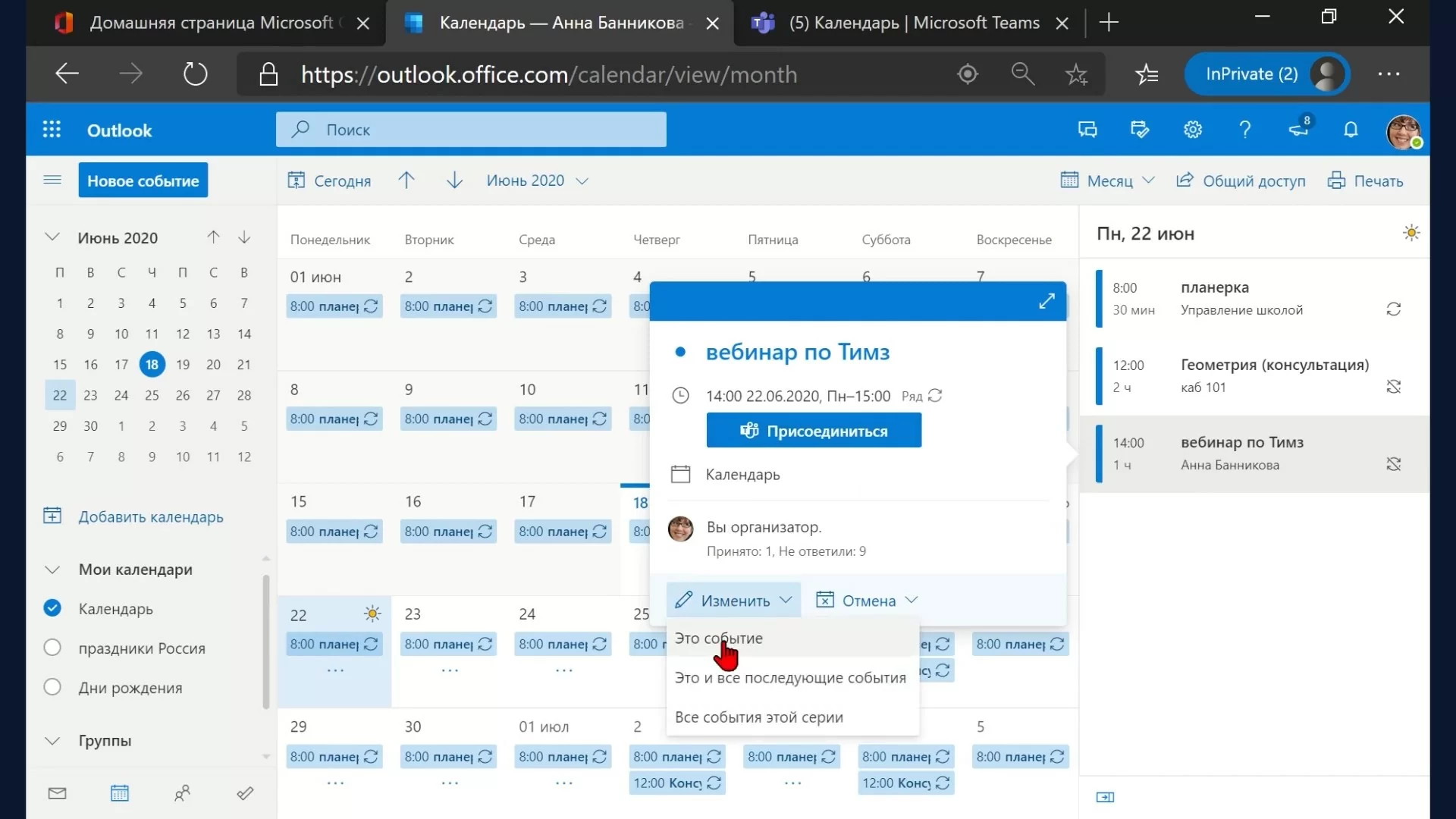1456x819 pixels.
Task: Open the Outlook app launcher grid
Action: pyautogui.click(x=52, y=130)
